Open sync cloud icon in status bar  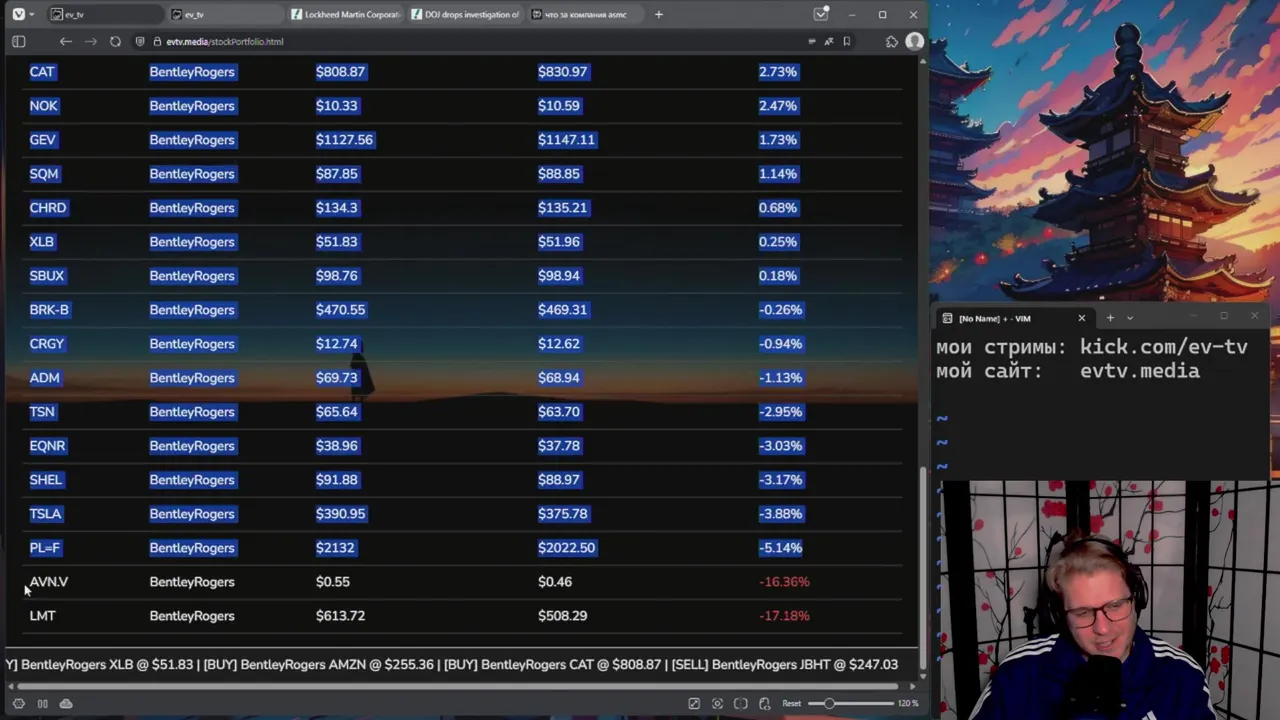tap(66, 703)
